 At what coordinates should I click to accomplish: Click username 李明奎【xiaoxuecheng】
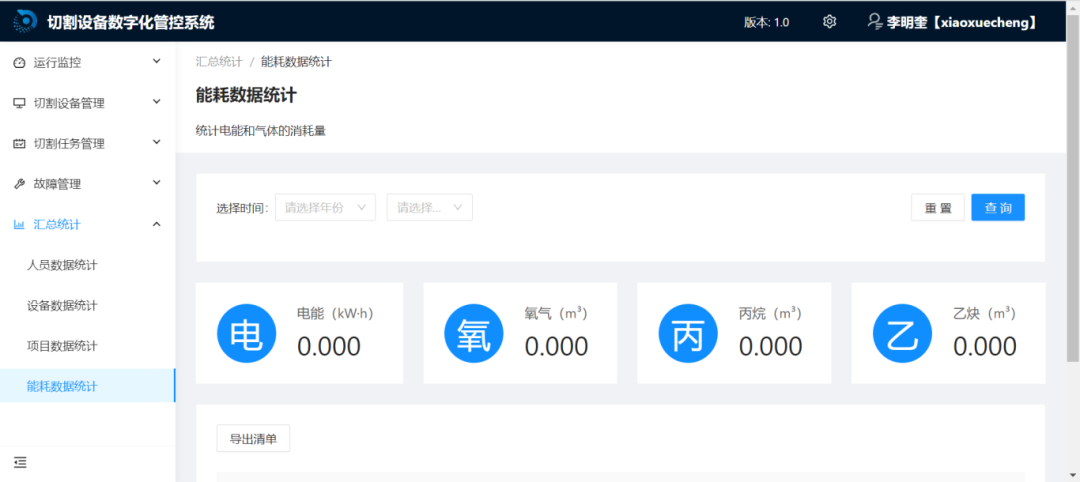click(962, 22)
